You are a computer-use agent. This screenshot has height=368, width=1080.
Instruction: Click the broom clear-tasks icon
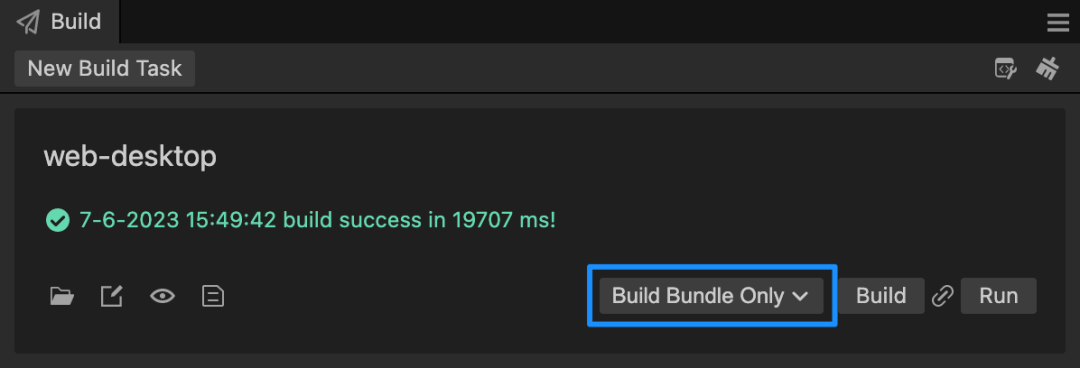pos(1047,68)
